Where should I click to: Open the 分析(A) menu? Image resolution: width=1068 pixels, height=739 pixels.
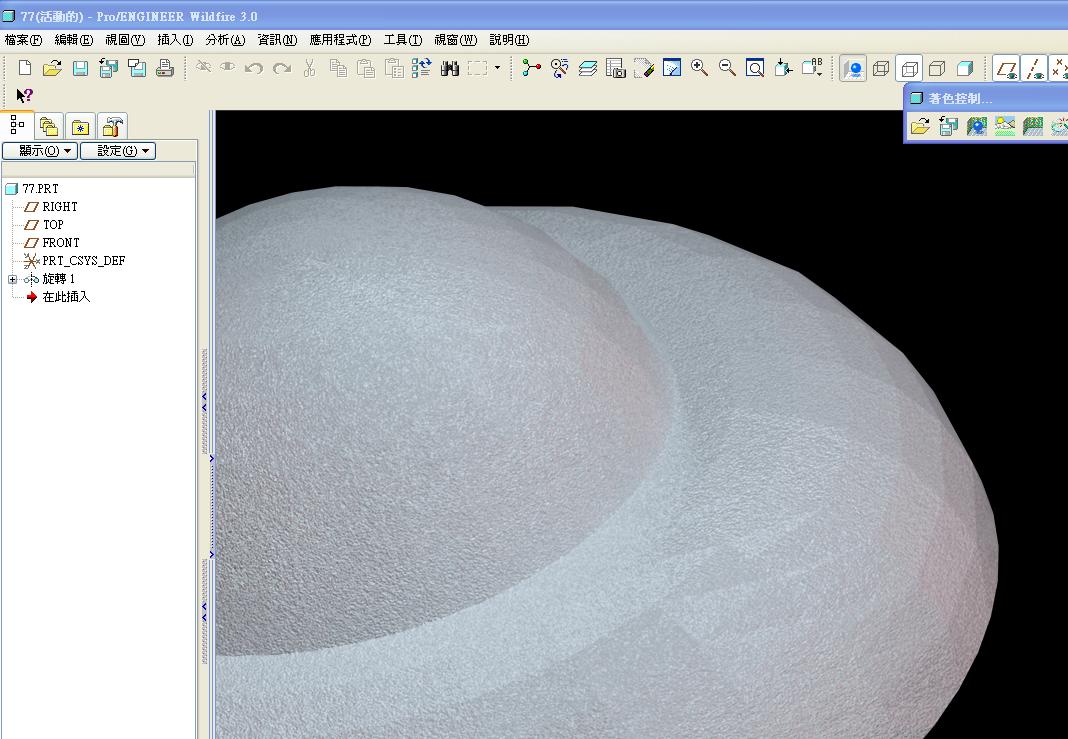225,40
